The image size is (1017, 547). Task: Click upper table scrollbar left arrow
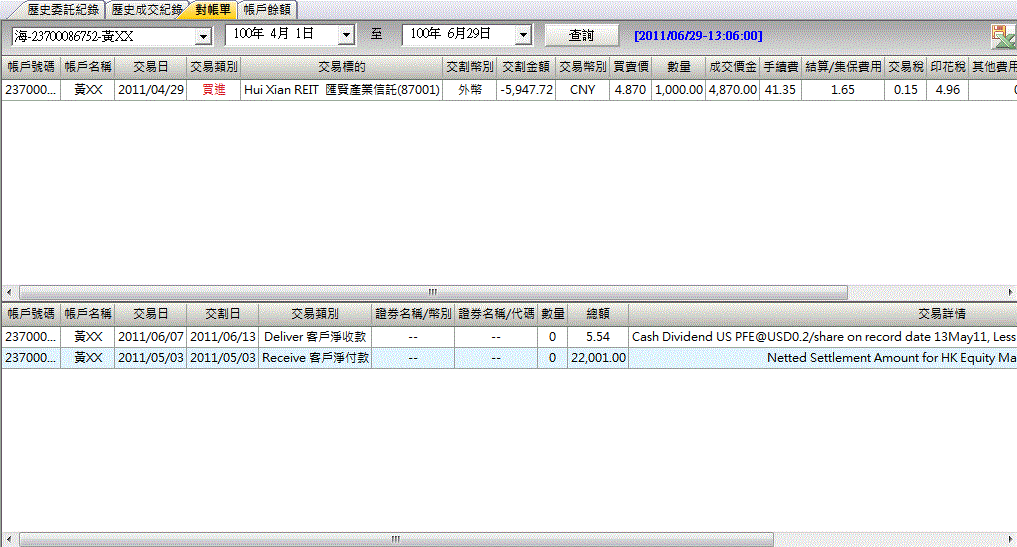click(x=8, y=292)
